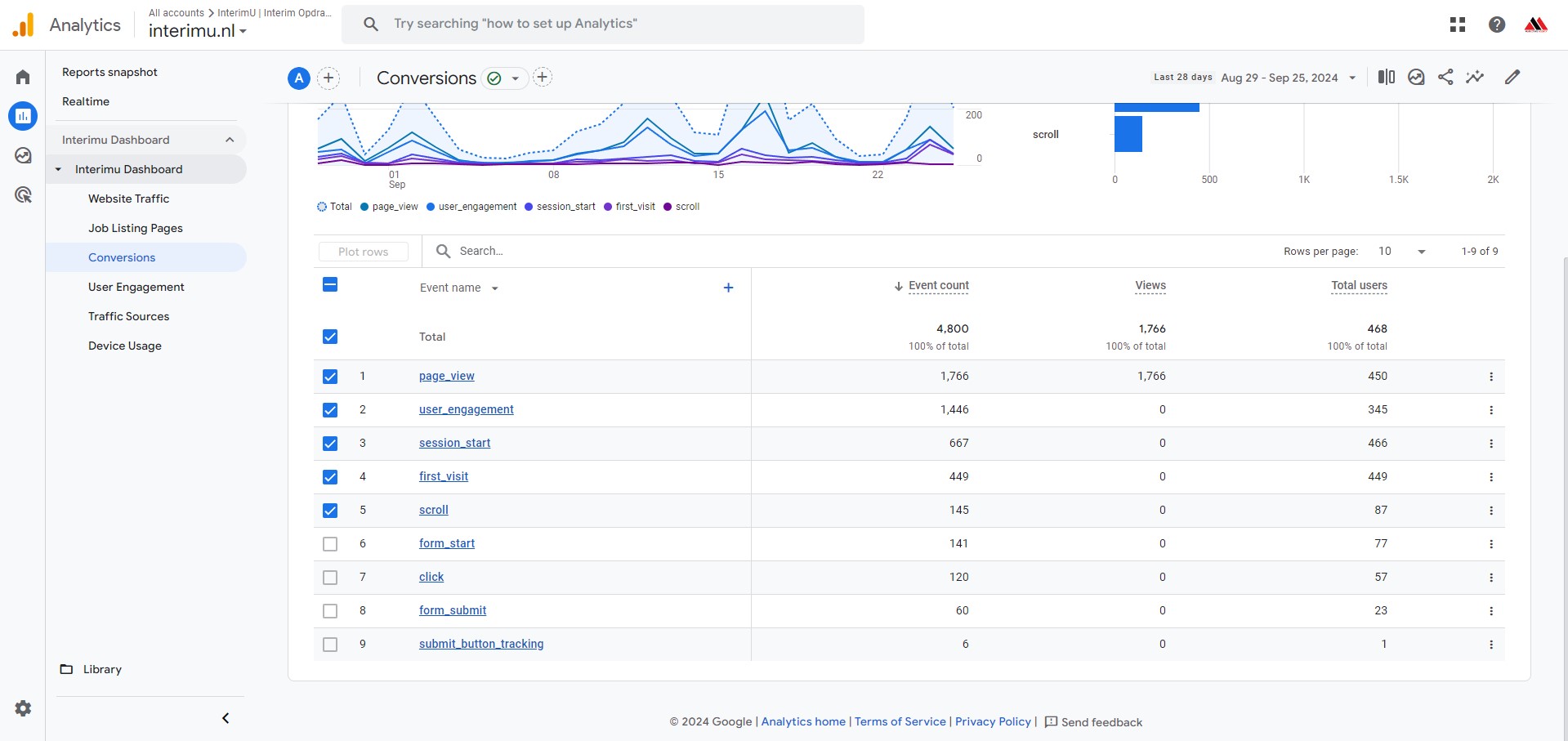Open the Rows per page dropdown
The image size is (1568, 741).
[1402, 252]
